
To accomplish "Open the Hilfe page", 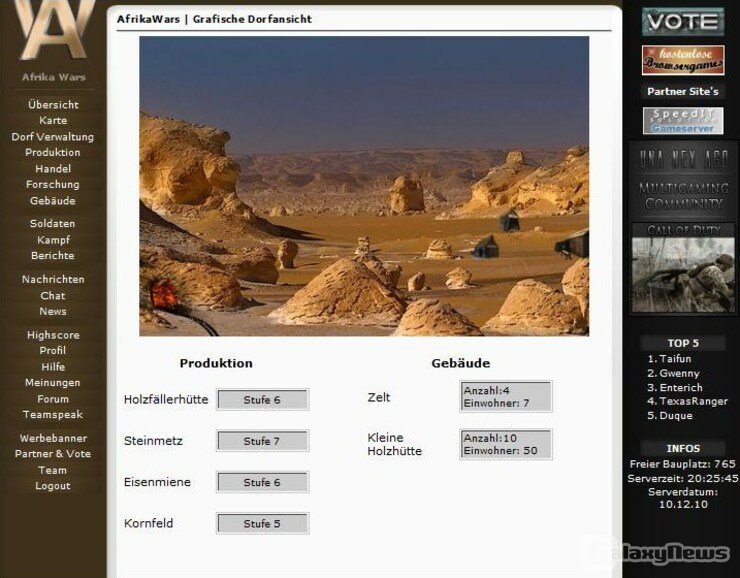I will 53,367.
